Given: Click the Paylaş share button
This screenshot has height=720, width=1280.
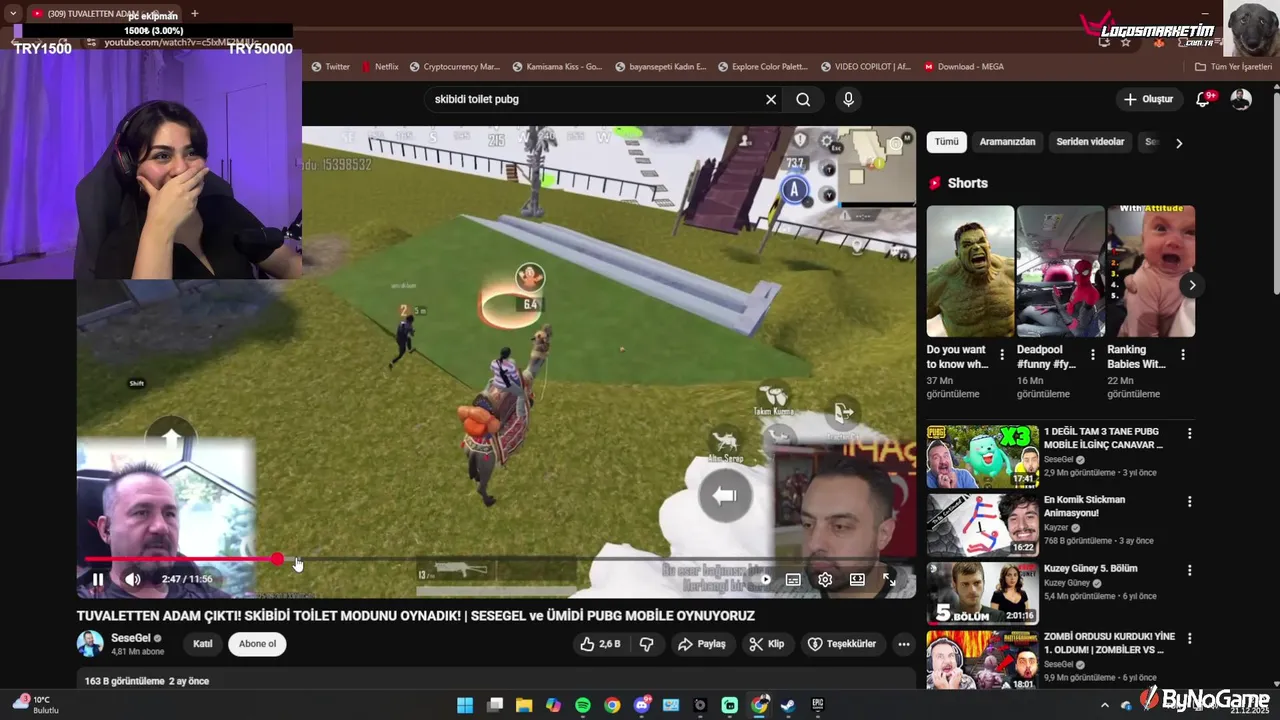Looking at the screenshot, I should [701, 644].
